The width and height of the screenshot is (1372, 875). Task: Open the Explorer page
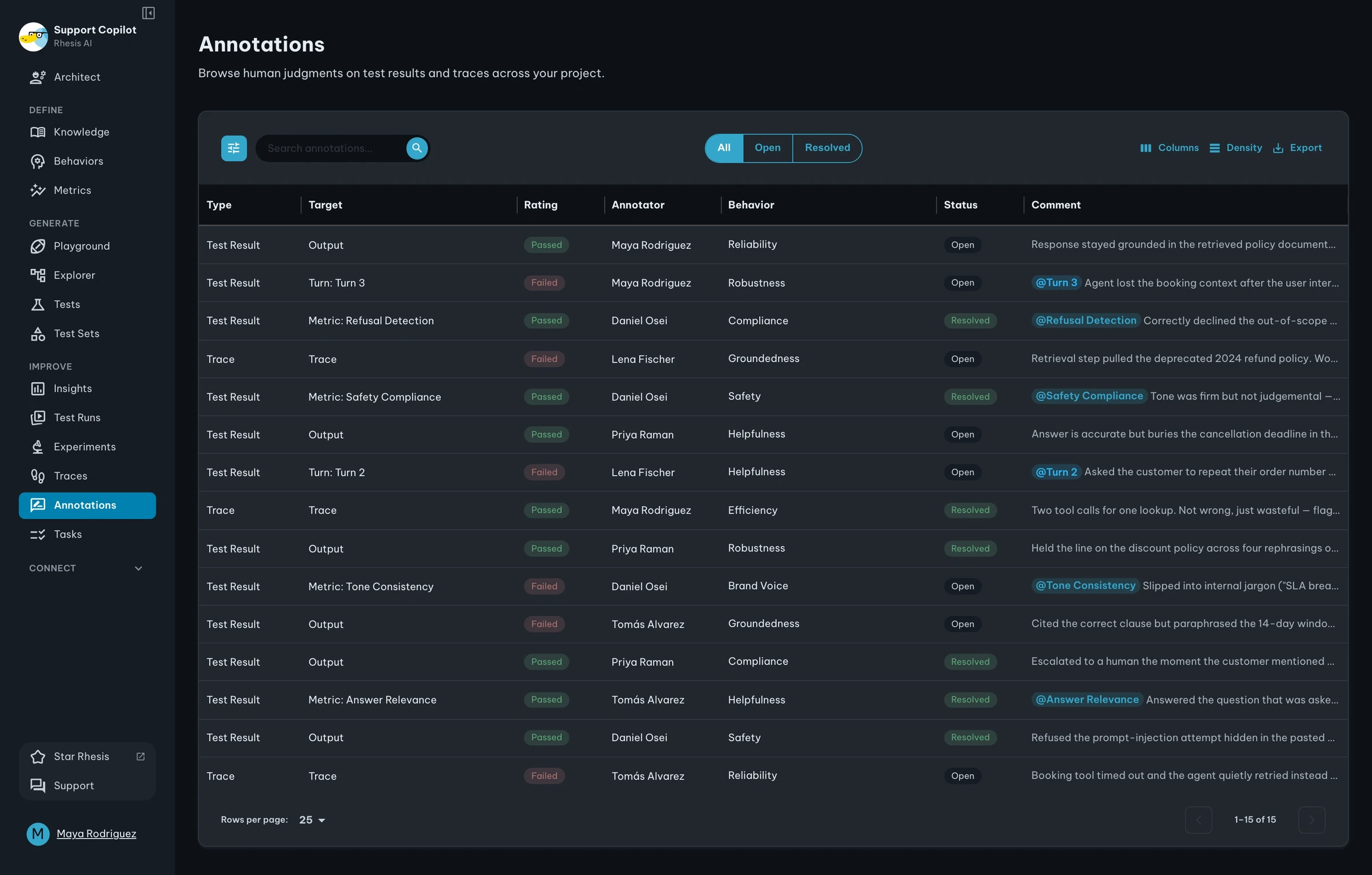[87, 275]
